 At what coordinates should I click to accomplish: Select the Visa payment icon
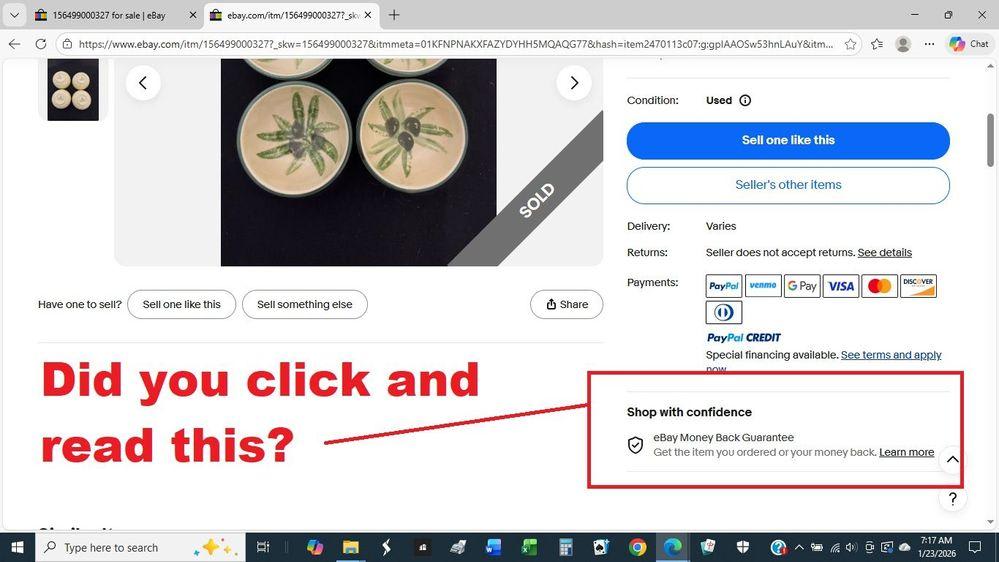coord(840,286)
